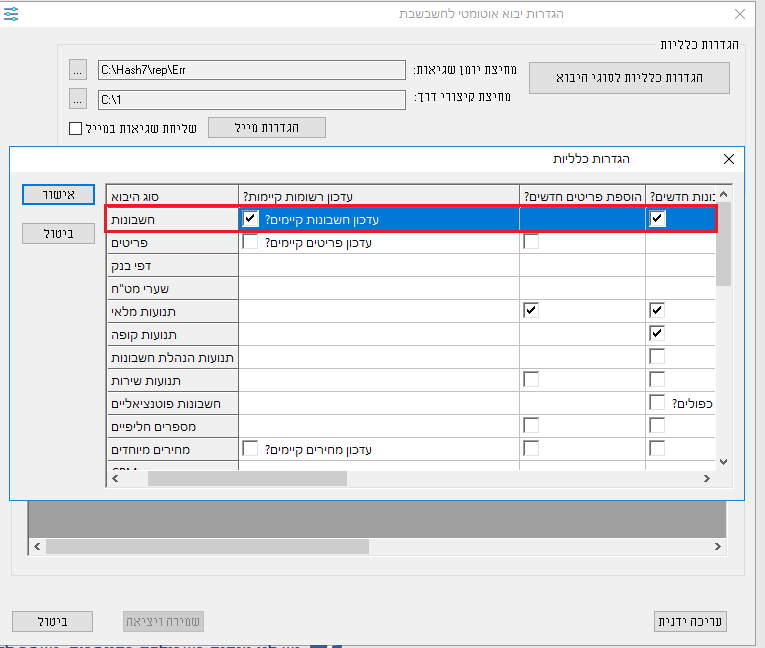Enable כפולים? checkbox in חשבונות פוטנציאליים row

click(x=657, y=403)
